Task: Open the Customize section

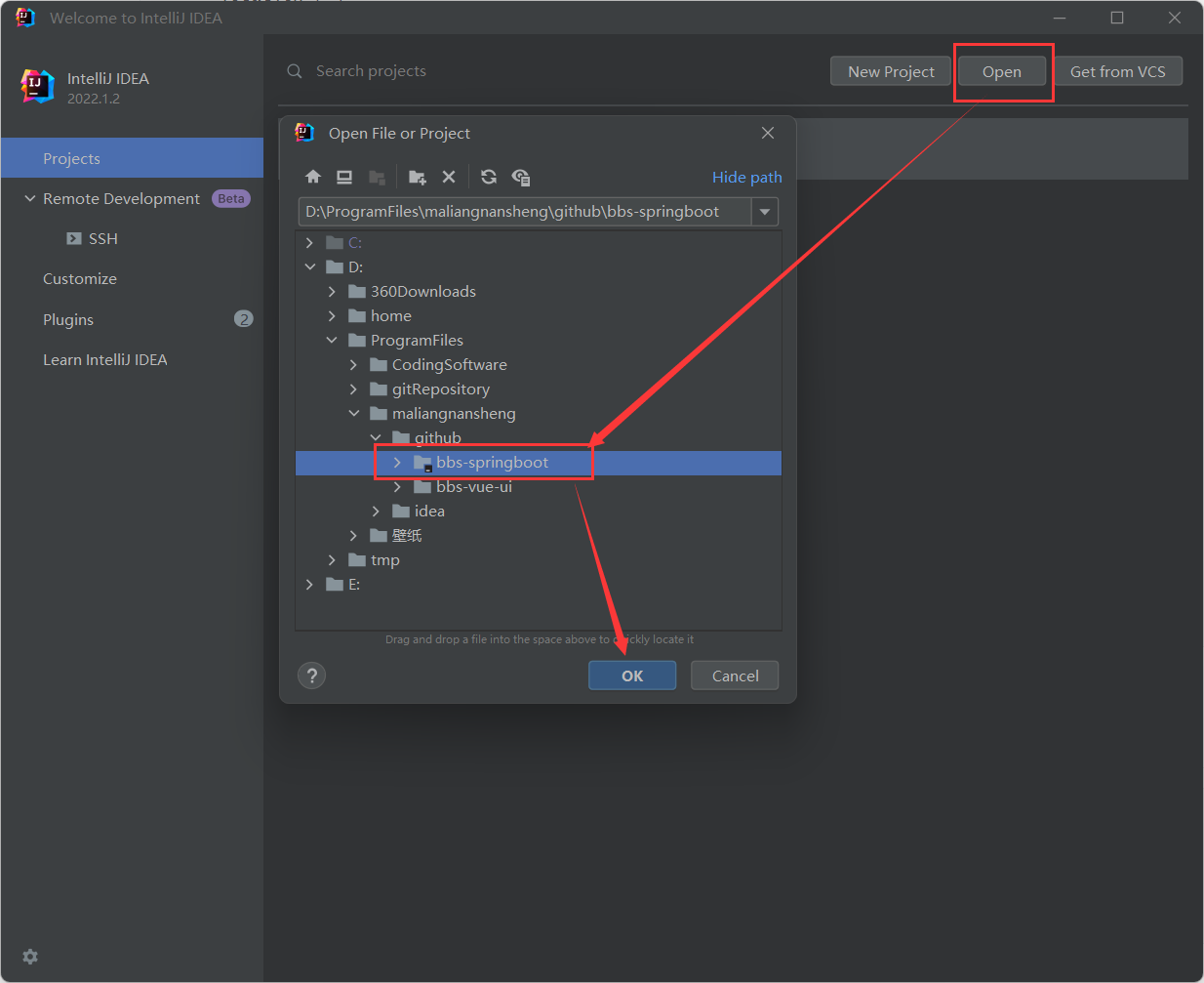Action: [x=80, y=279]
